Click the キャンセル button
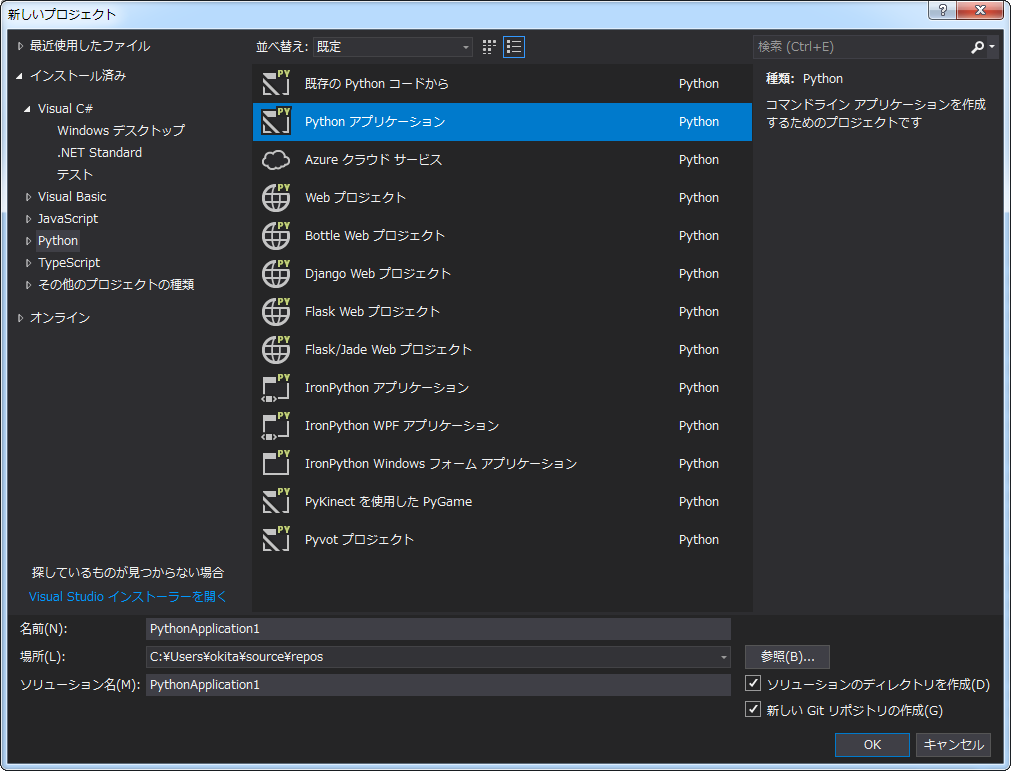 tap(953, 745)
